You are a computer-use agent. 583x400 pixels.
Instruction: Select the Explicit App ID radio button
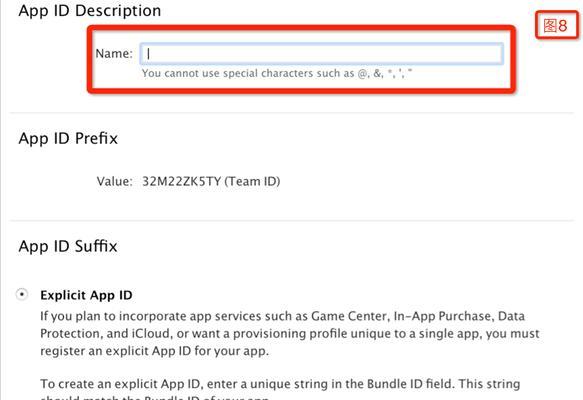click(22, 294)
